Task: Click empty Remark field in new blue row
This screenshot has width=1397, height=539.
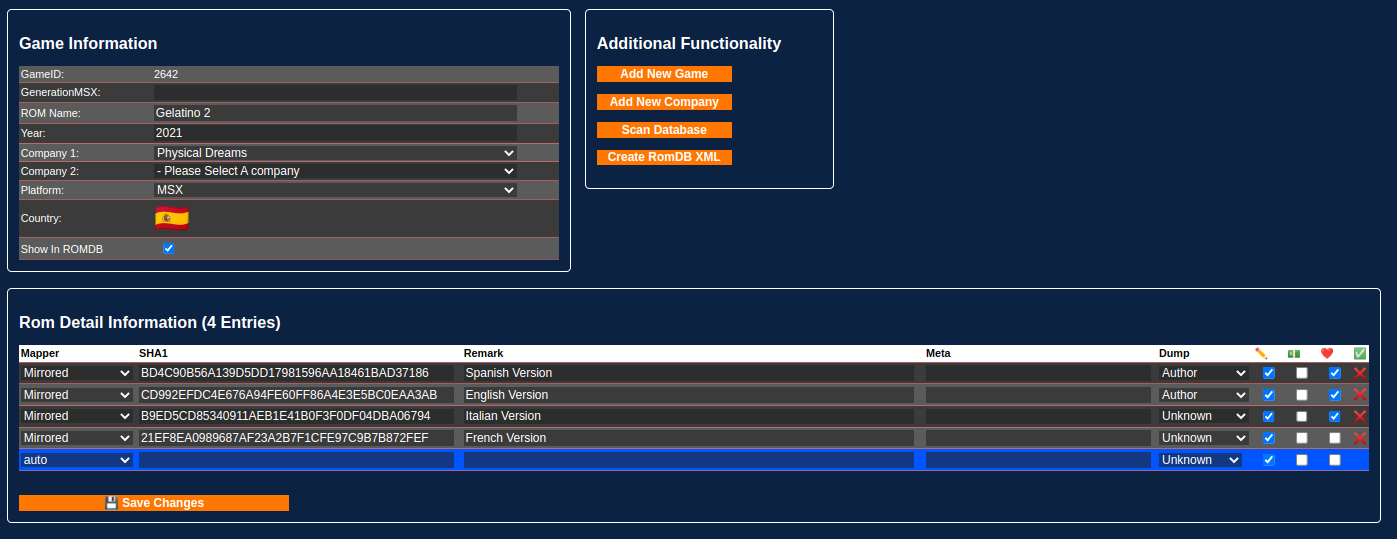Action: click(689, 460)
